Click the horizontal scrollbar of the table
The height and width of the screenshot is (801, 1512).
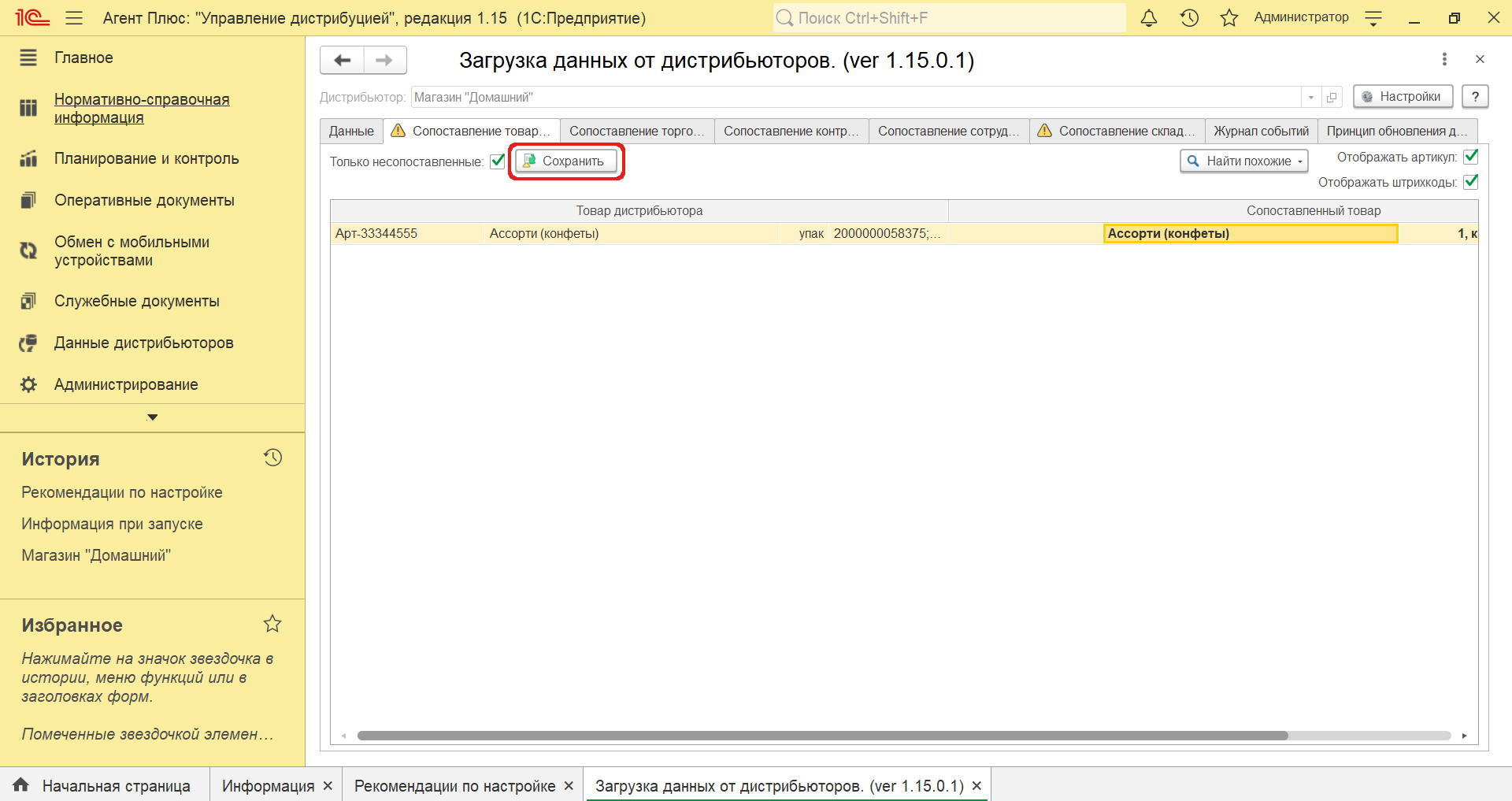click(x=822, y=736)
